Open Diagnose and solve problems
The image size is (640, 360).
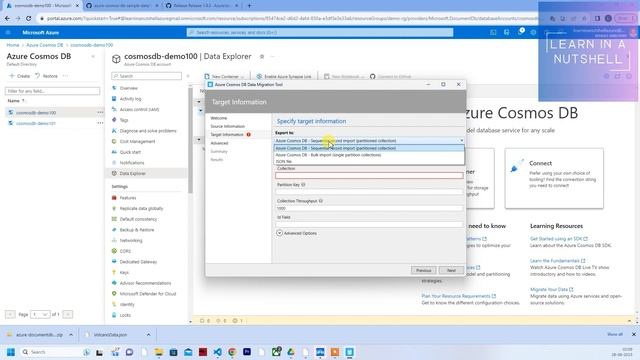[x=148, y=131]
